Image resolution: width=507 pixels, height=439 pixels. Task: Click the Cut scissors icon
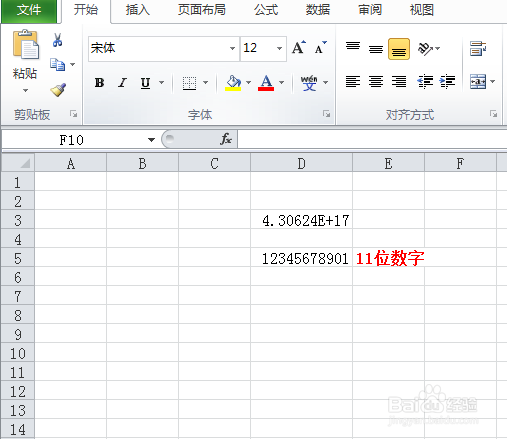point(57,40)
